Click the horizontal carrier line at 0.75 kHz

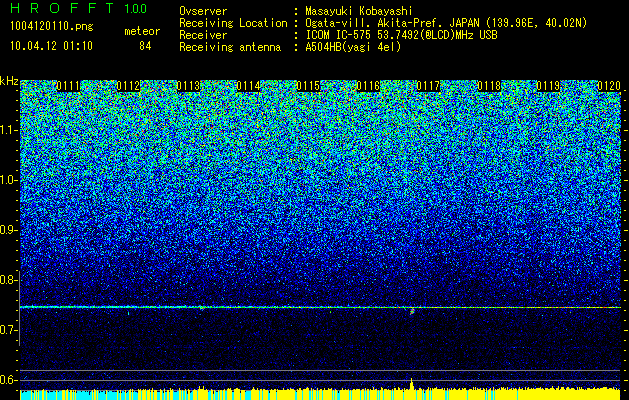pyautogui.click(x=320, y=307)
